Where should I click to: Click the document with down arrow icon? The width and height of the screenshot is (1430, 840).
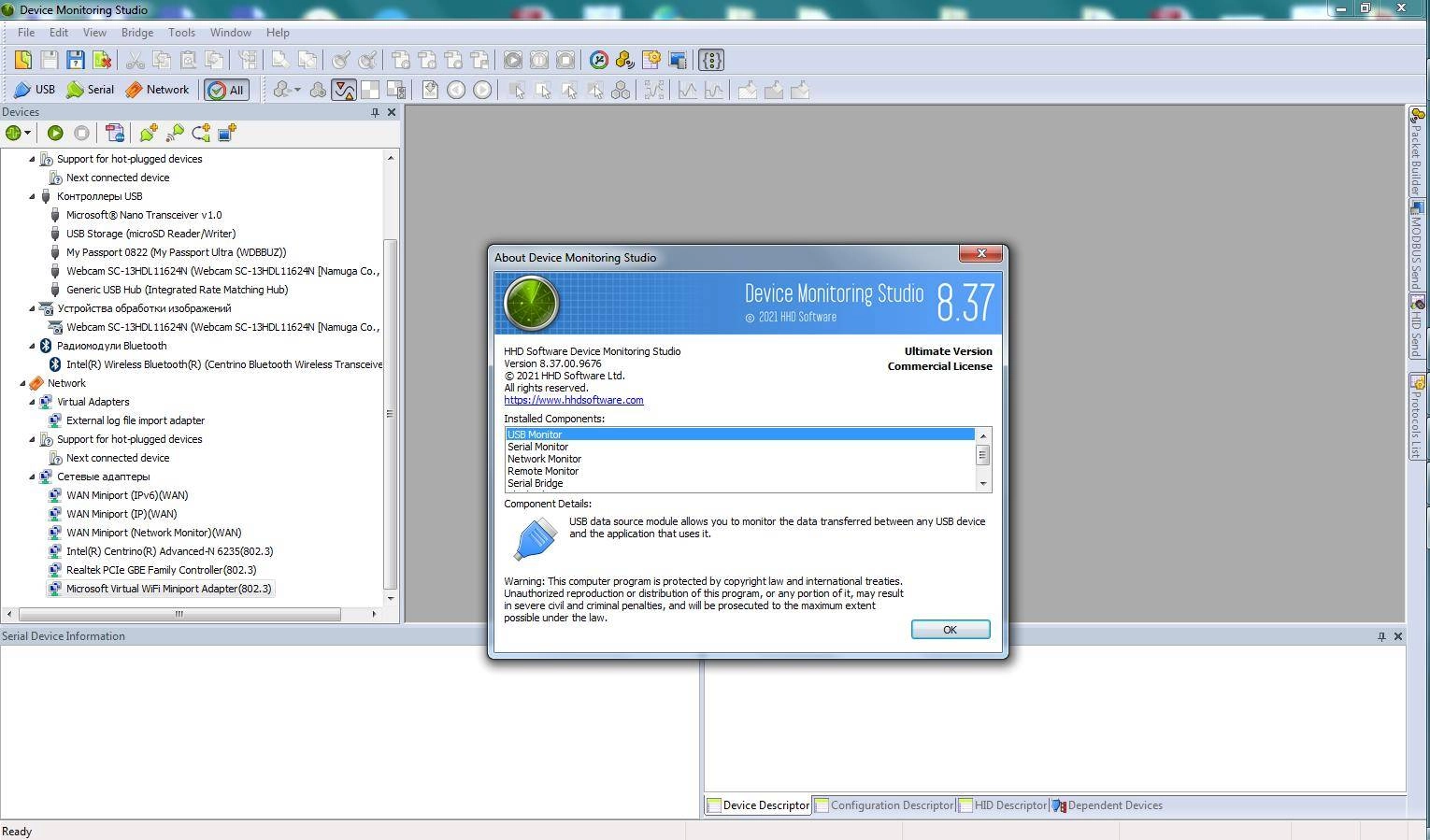(x=430, y=90)
